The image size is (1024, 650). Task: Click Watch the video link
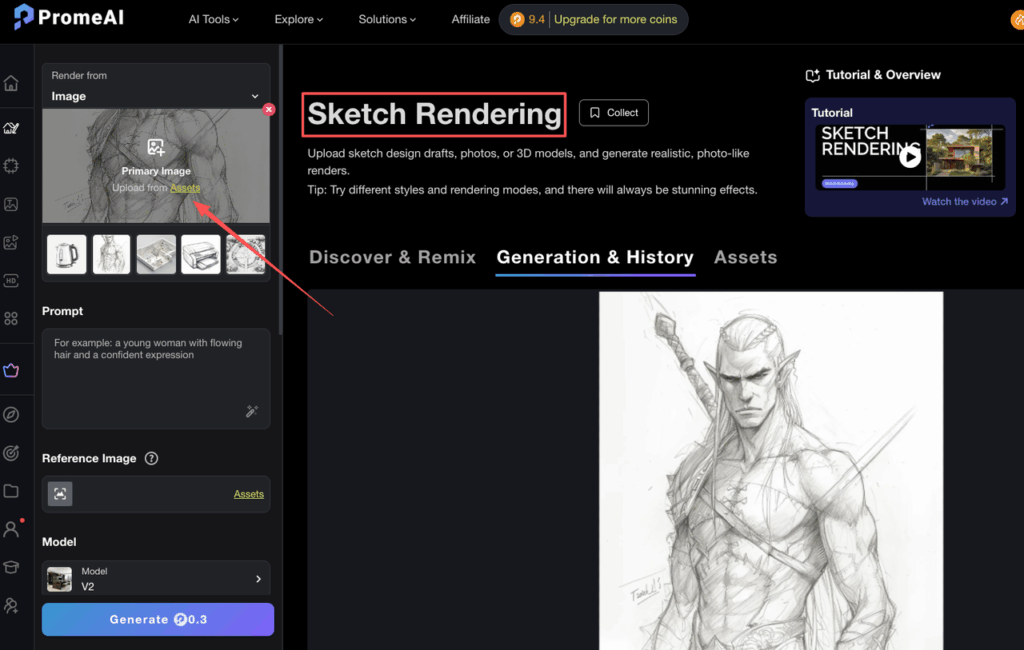(965, 202)
